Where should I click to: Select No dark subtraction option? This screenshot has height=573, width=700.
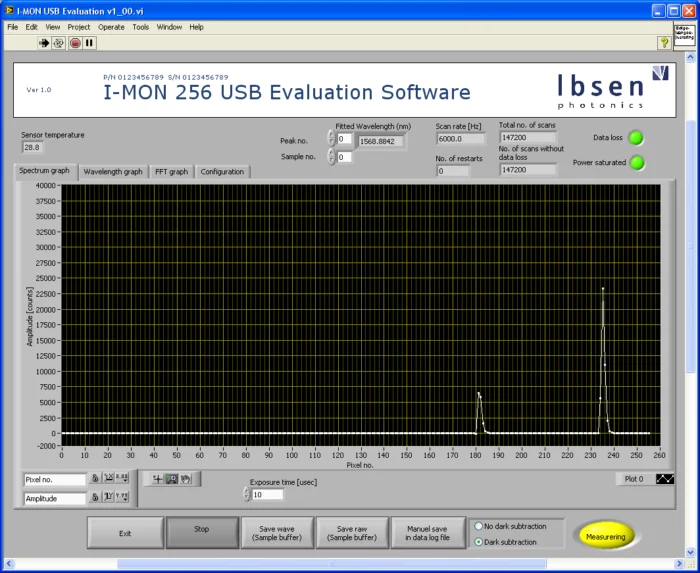(x=479, y=526)
